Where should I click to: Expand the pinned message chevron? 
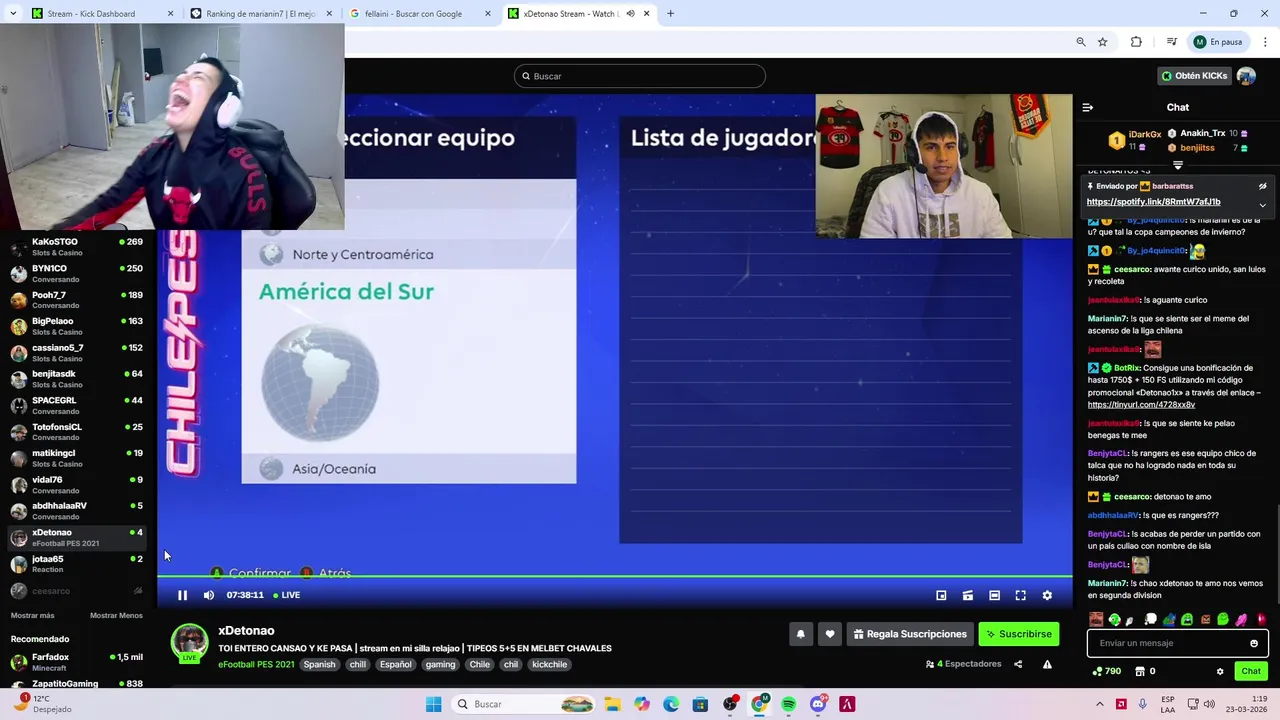(x=1262, y=205)
